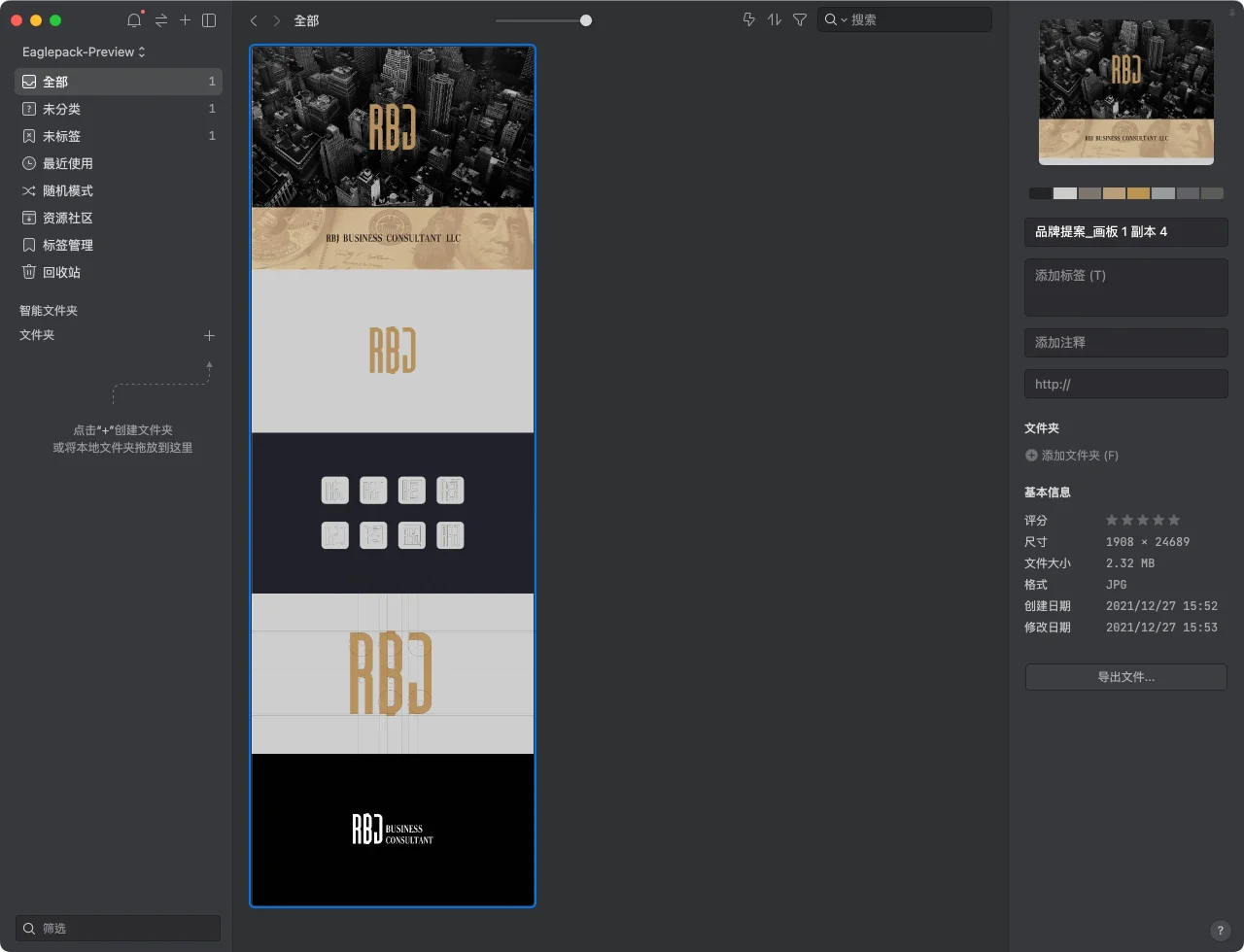Click the 全部 title in the toolbar
This screenshot has width=1244, height=952.
pyautogui.click(x=306, y=20)
